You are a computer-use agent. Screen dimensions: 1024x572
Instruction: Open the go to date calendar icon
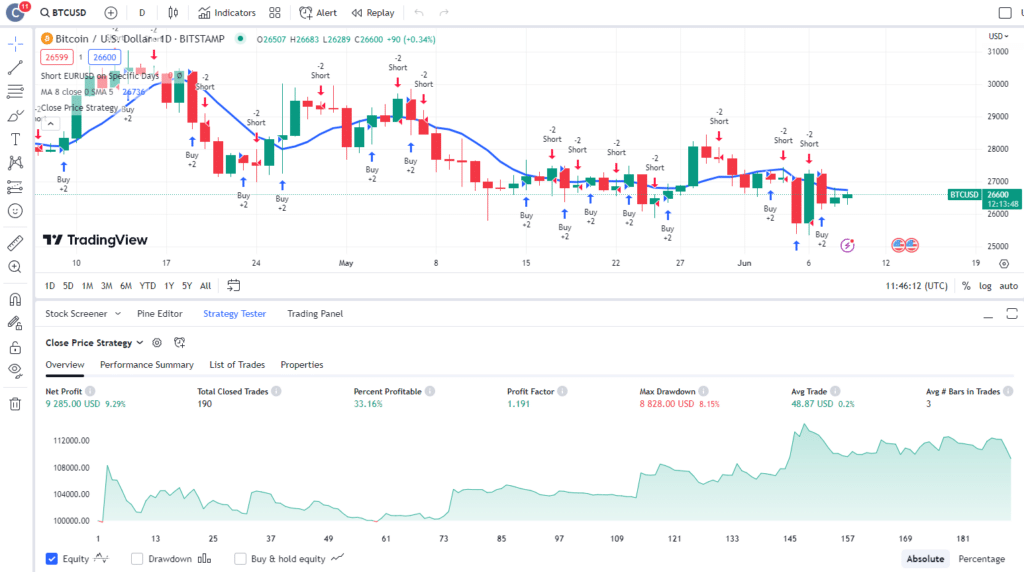pyautogui.click(x=233, y=285)
